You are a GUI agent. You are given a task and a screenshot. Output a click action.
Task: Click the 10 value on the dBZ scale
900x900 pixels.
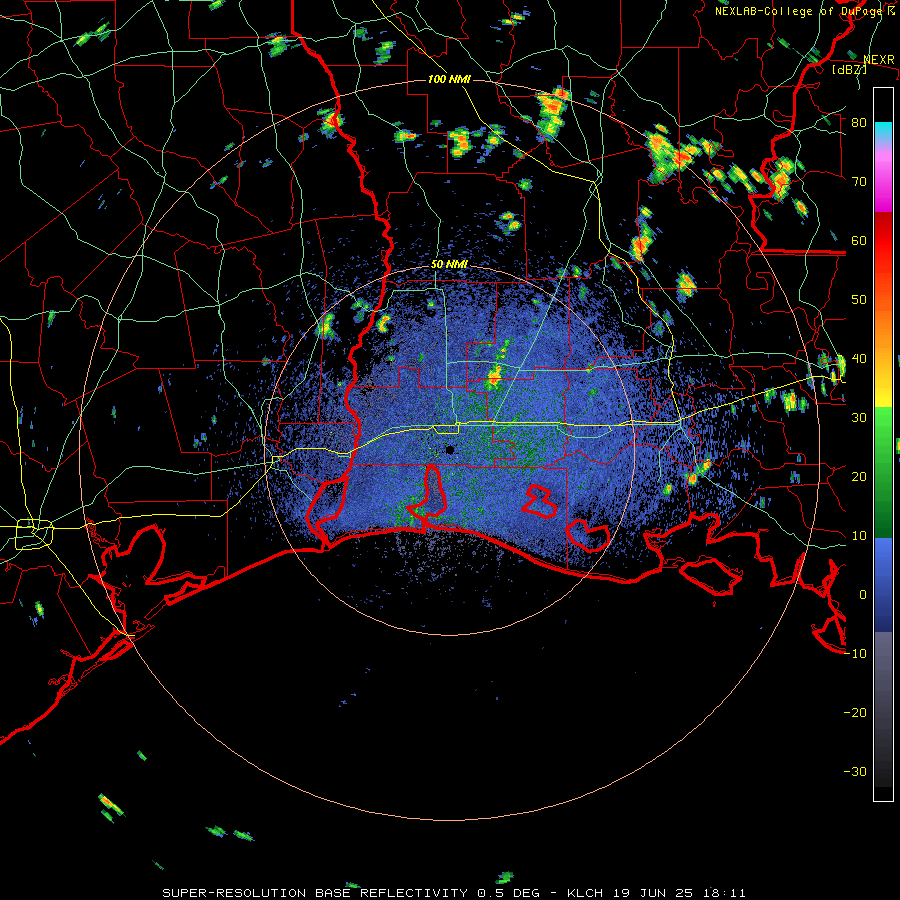pyautogui.click(x=859, y=536)
